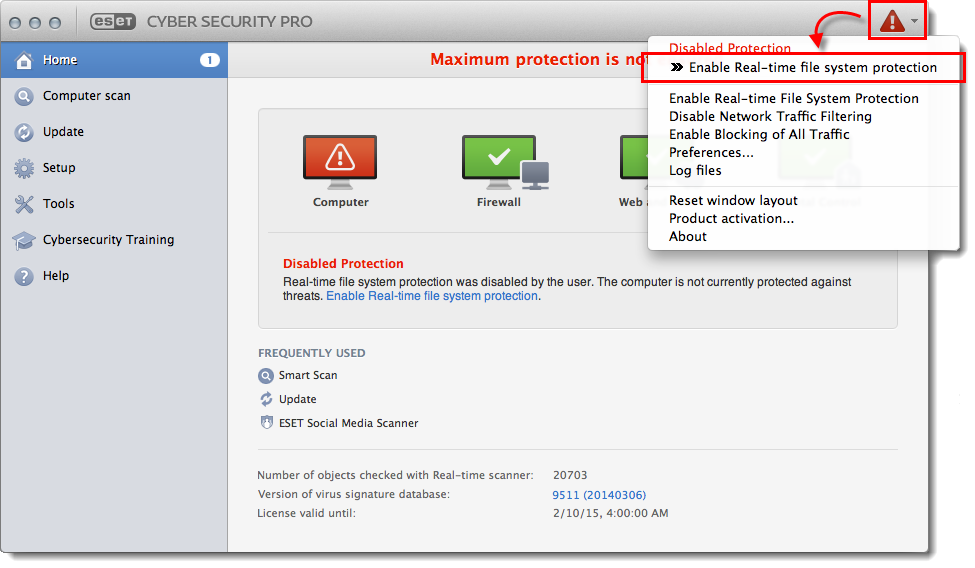The width and height of the screenshot is (975, 568).
Task: Click the first gray window close button
Action: tap(15, 23)
